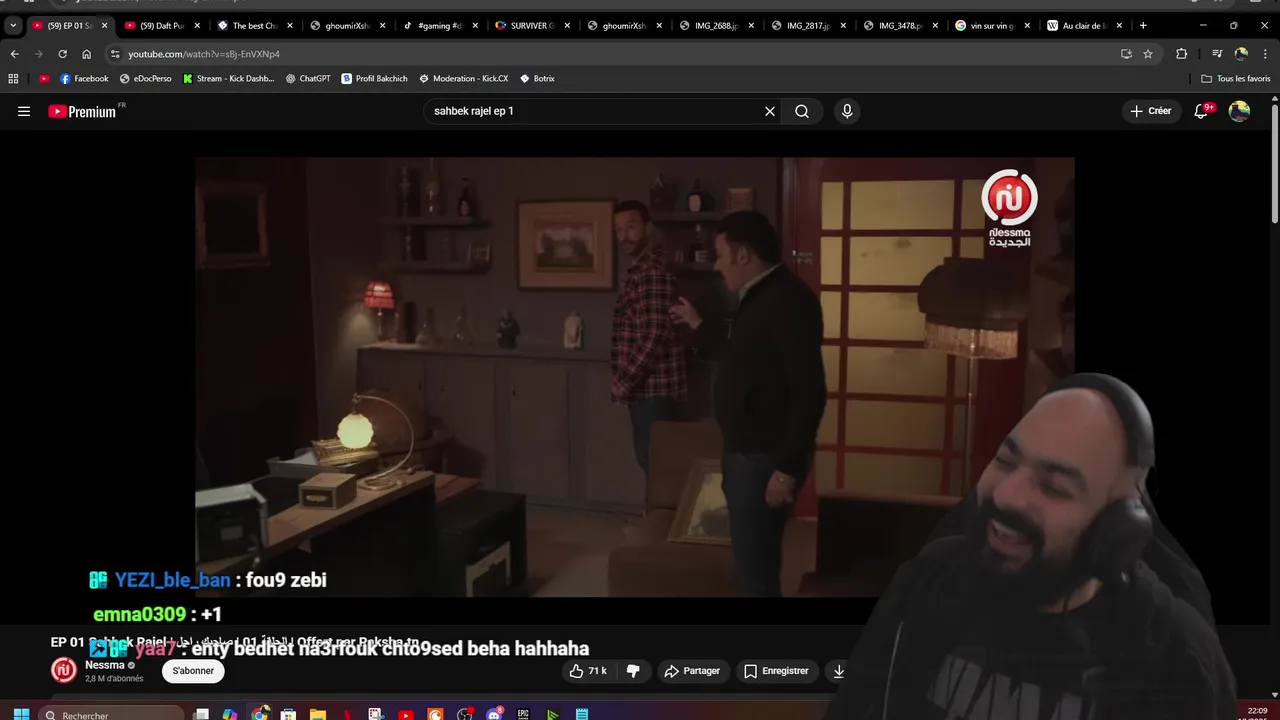Open the Moderation - Kick.CX bookmark

point(464,78)
